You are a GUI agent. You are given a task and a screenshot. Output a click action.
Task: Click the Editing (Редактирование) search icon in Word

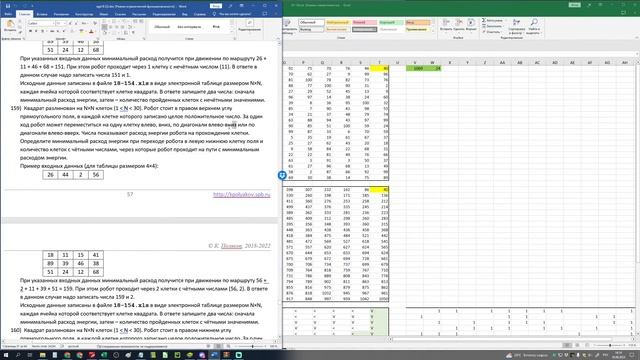tap(249, 22)
